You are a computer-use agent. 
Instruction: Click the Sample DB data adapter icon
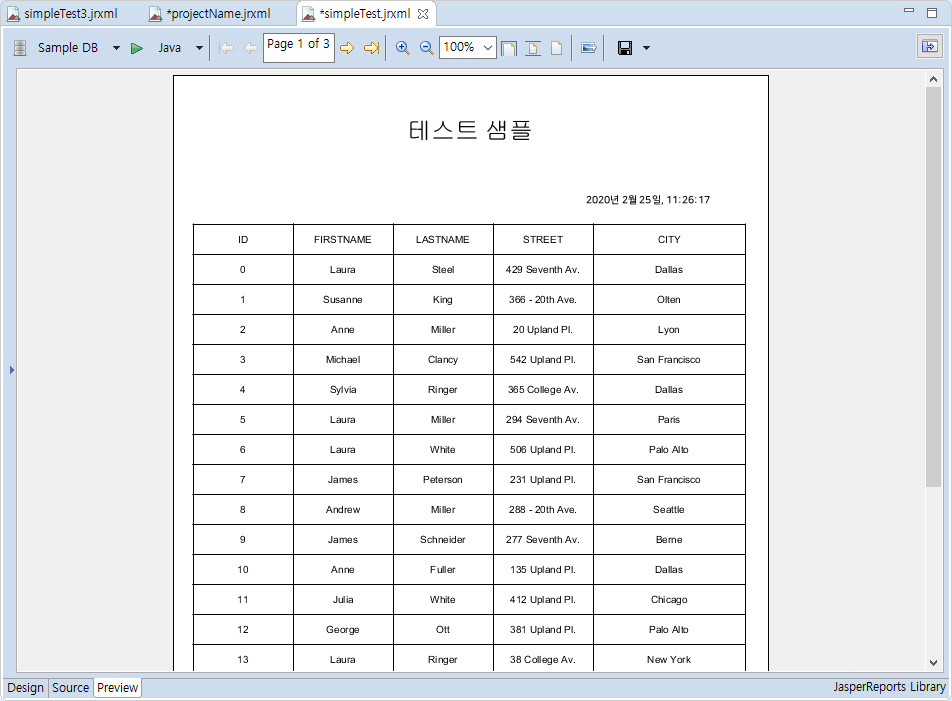[20, 48]
